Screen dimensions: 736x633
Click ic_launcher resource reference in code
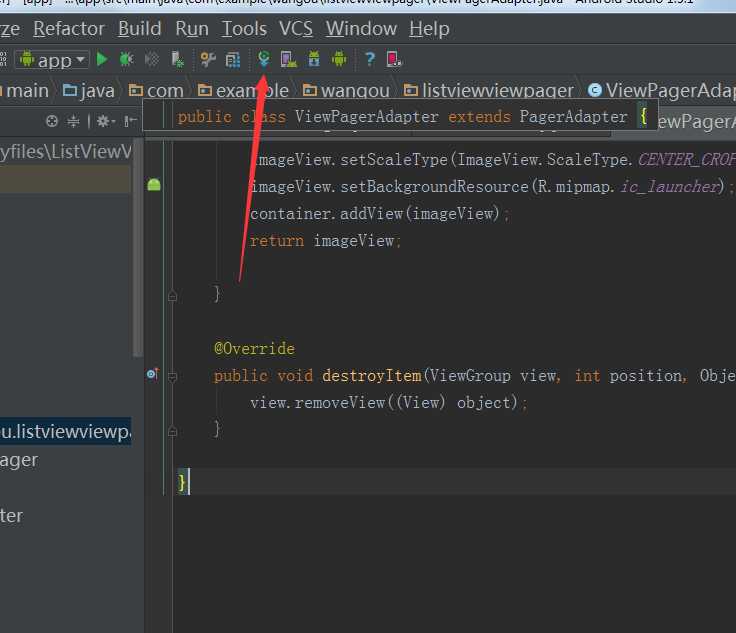pos(670,187)
